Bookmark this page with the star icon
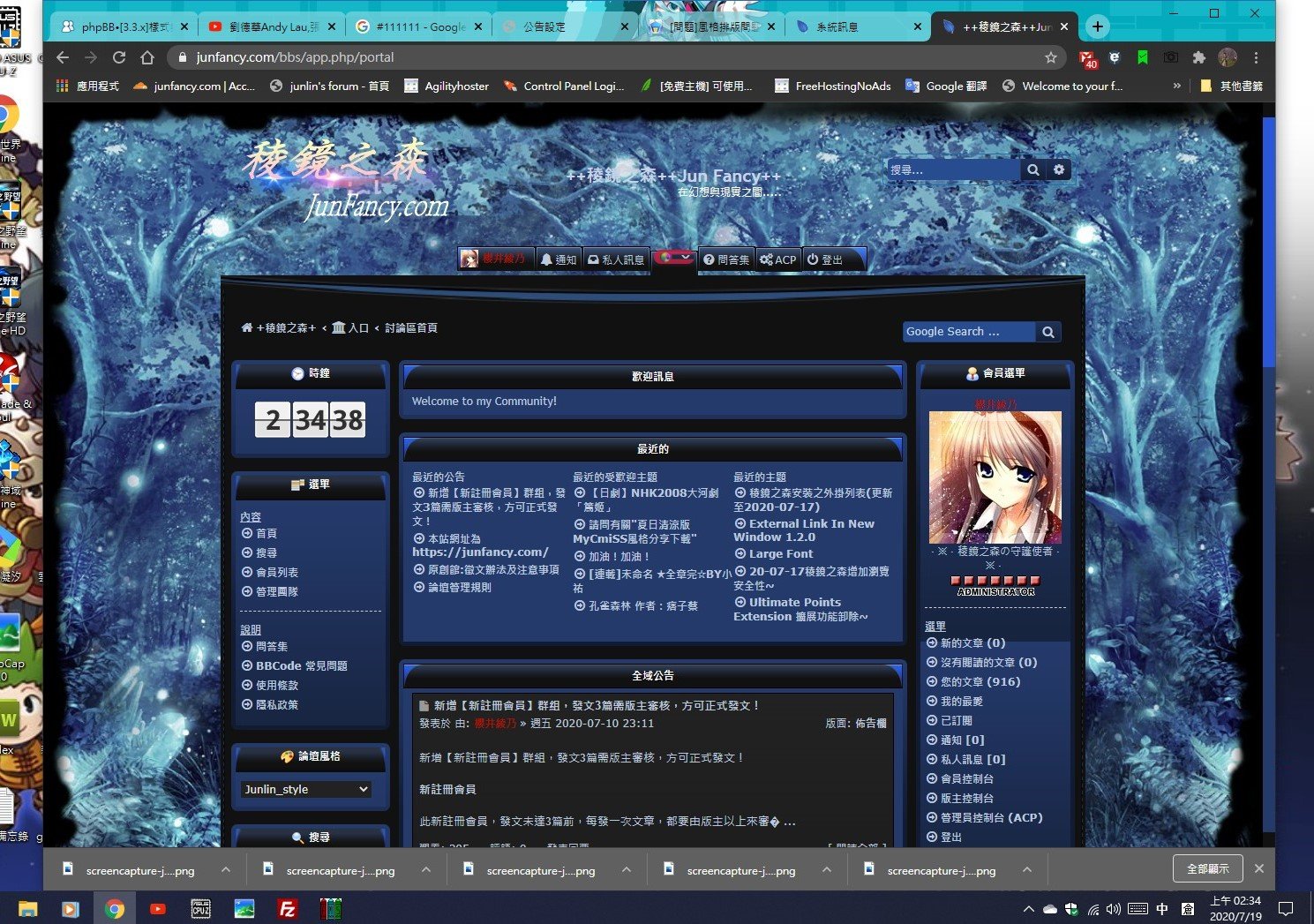 point(1051,57)
